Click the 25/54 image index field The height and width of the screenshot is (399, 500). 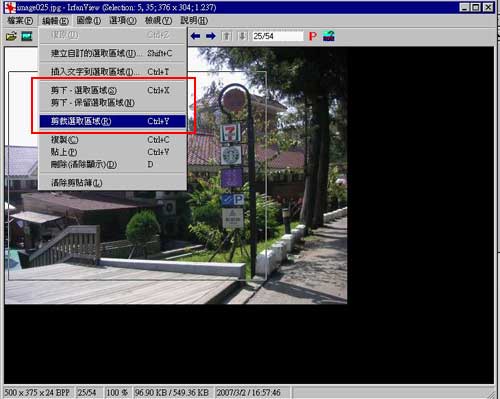click(278, 36)
